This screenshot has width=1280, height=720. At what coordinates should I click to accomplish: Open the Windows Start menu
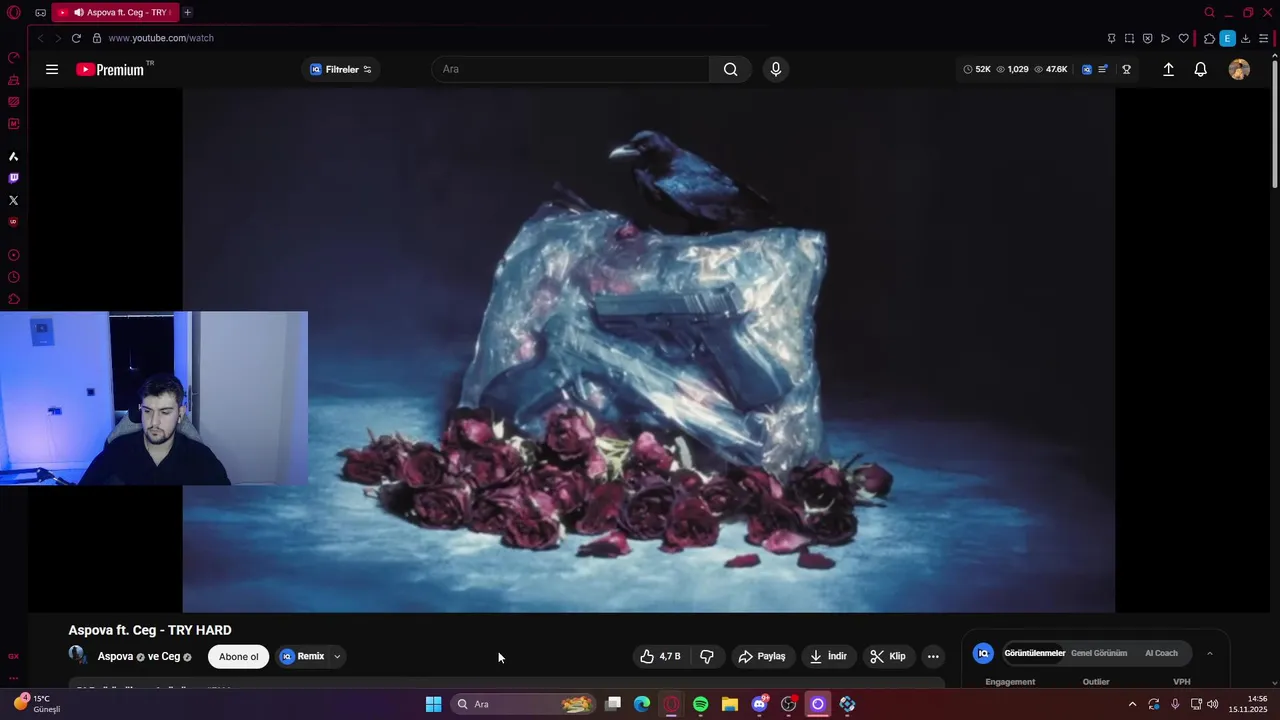pos(433,704)
